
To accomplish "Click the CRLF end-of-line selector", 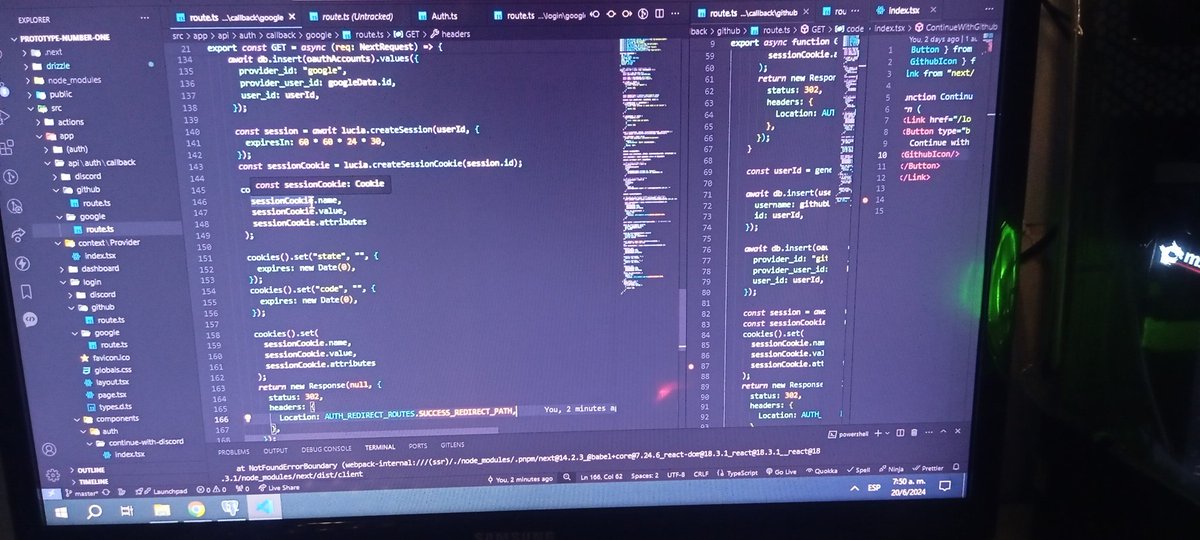I will [x=701, y=472].
